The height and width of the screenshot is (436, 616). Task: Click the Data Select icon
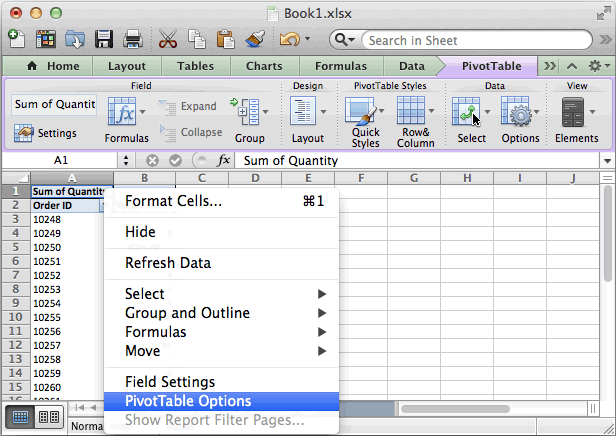(466, 112)
